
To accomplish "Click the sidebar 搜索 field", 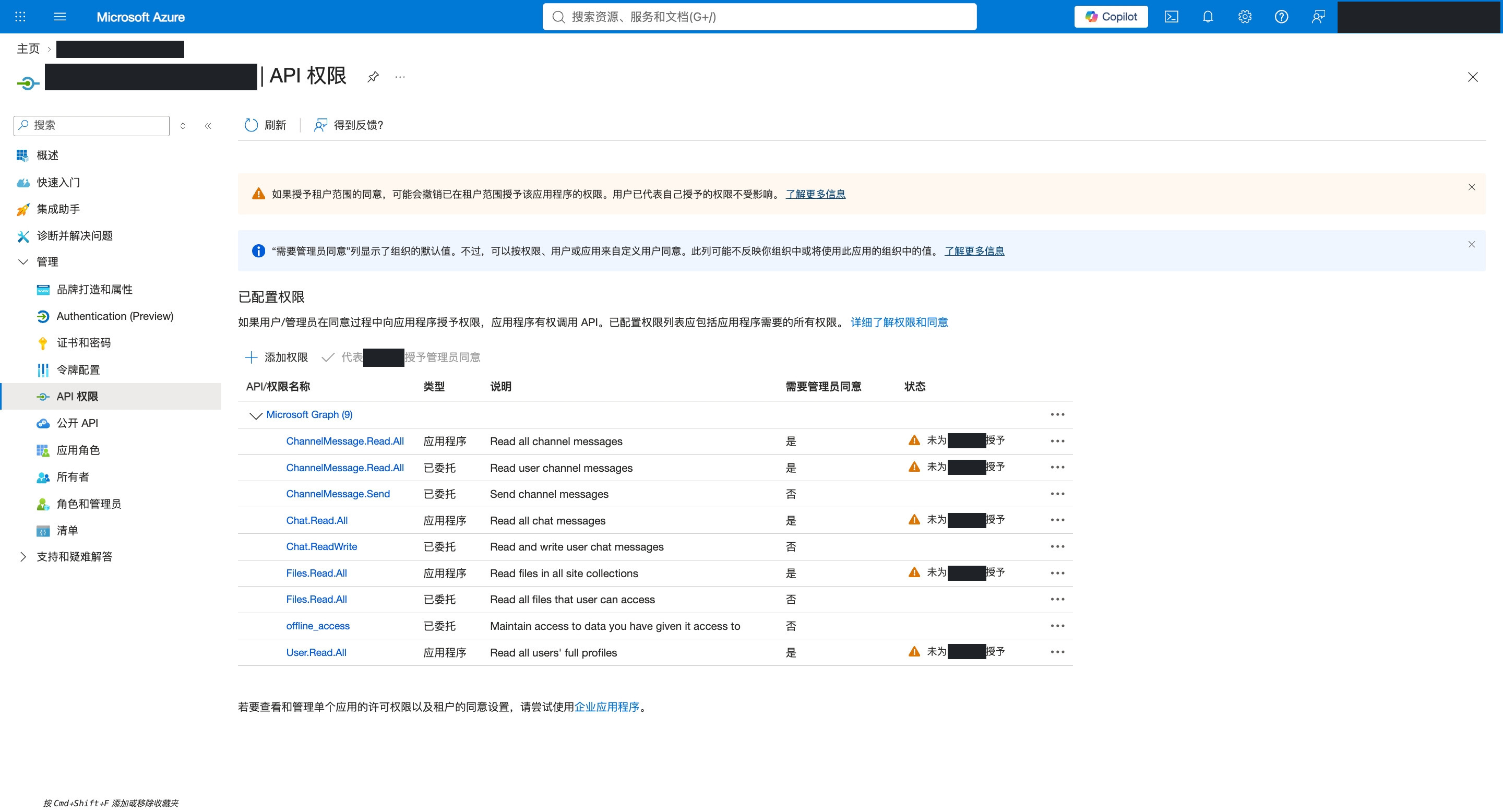I will pos(92,125).
